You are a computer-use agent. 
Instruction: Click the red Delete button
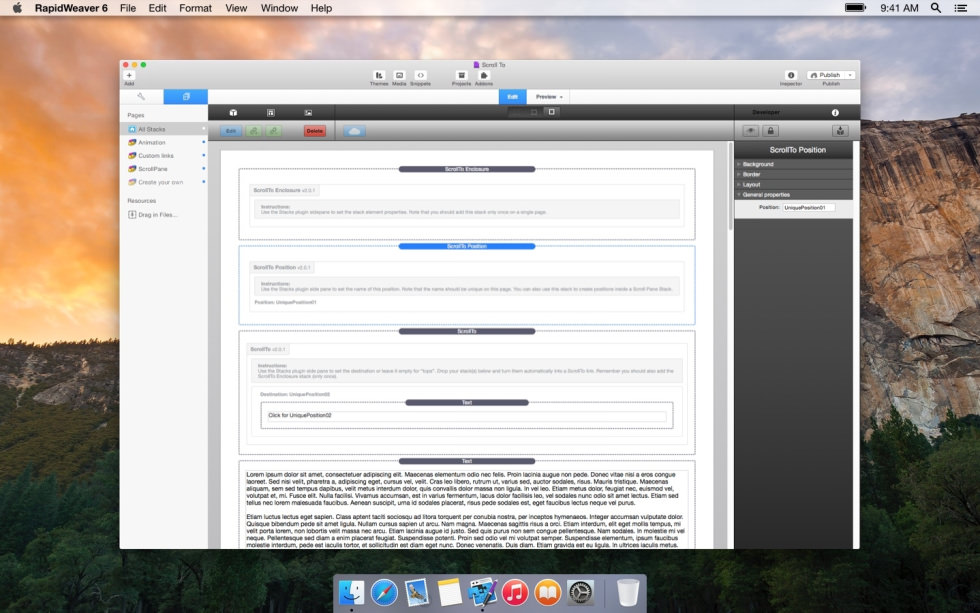click(314, 131)
